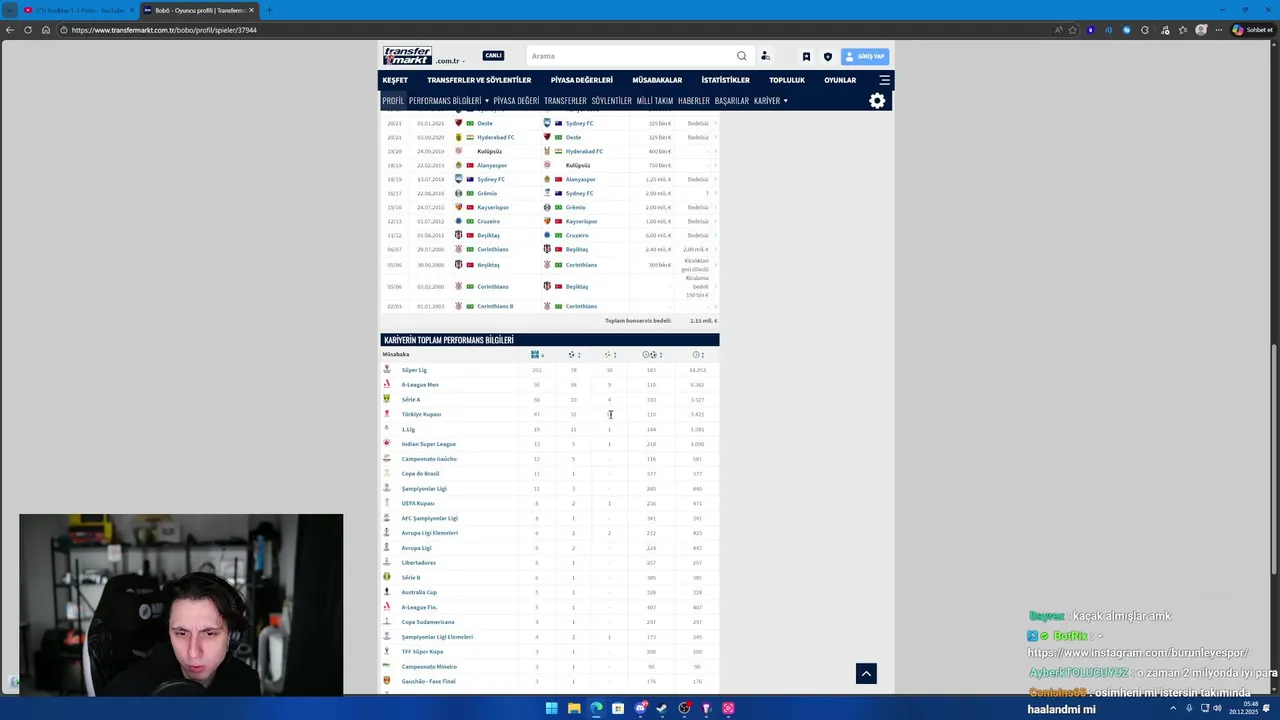Viewport: 1280px width, 720px height.
Task: Open MÜSABAKALAR menu
Action: click(x=657, y=80)
